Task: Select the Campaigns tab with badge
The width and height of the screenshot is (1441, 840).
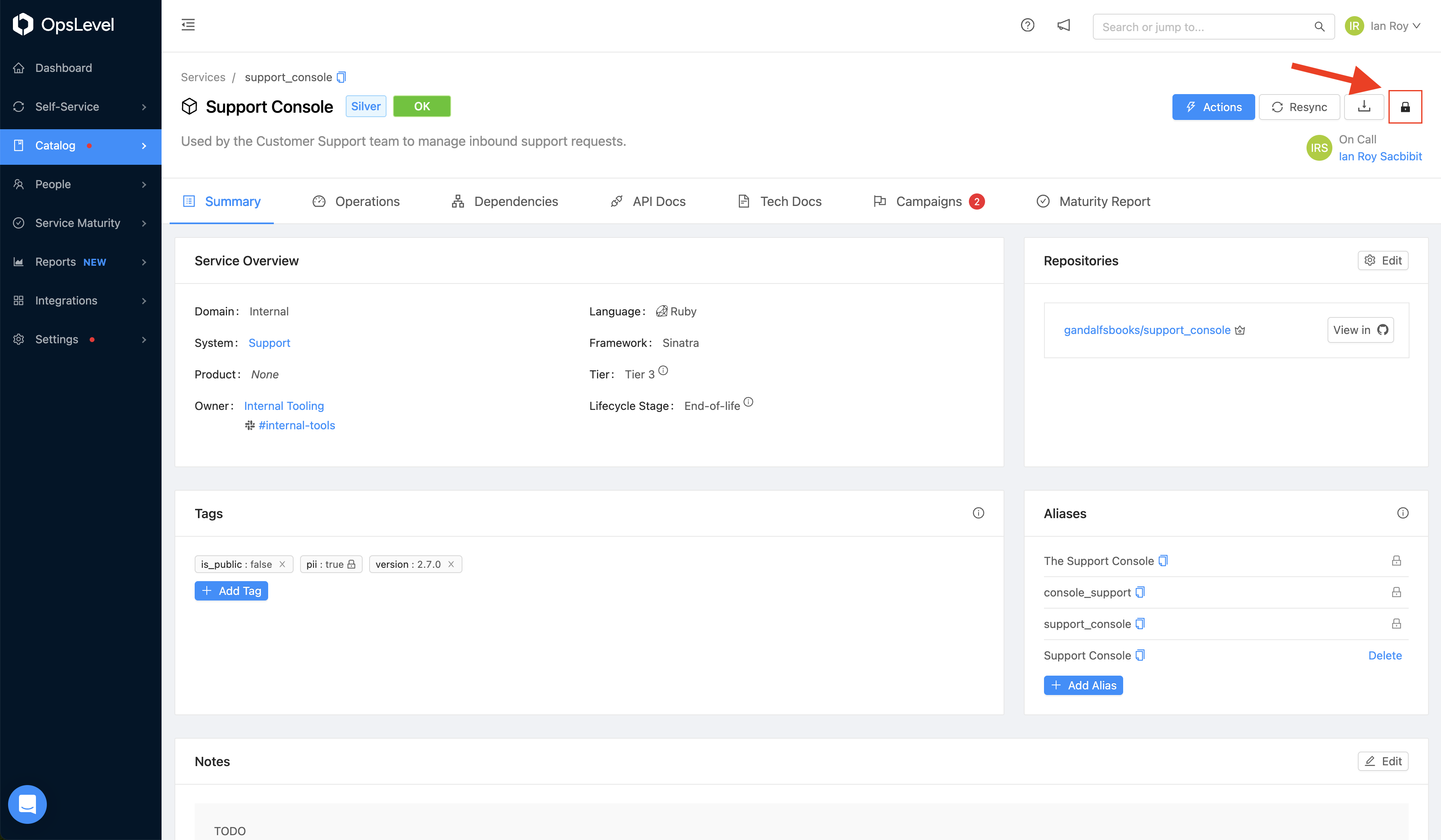Action: (928, 201)
